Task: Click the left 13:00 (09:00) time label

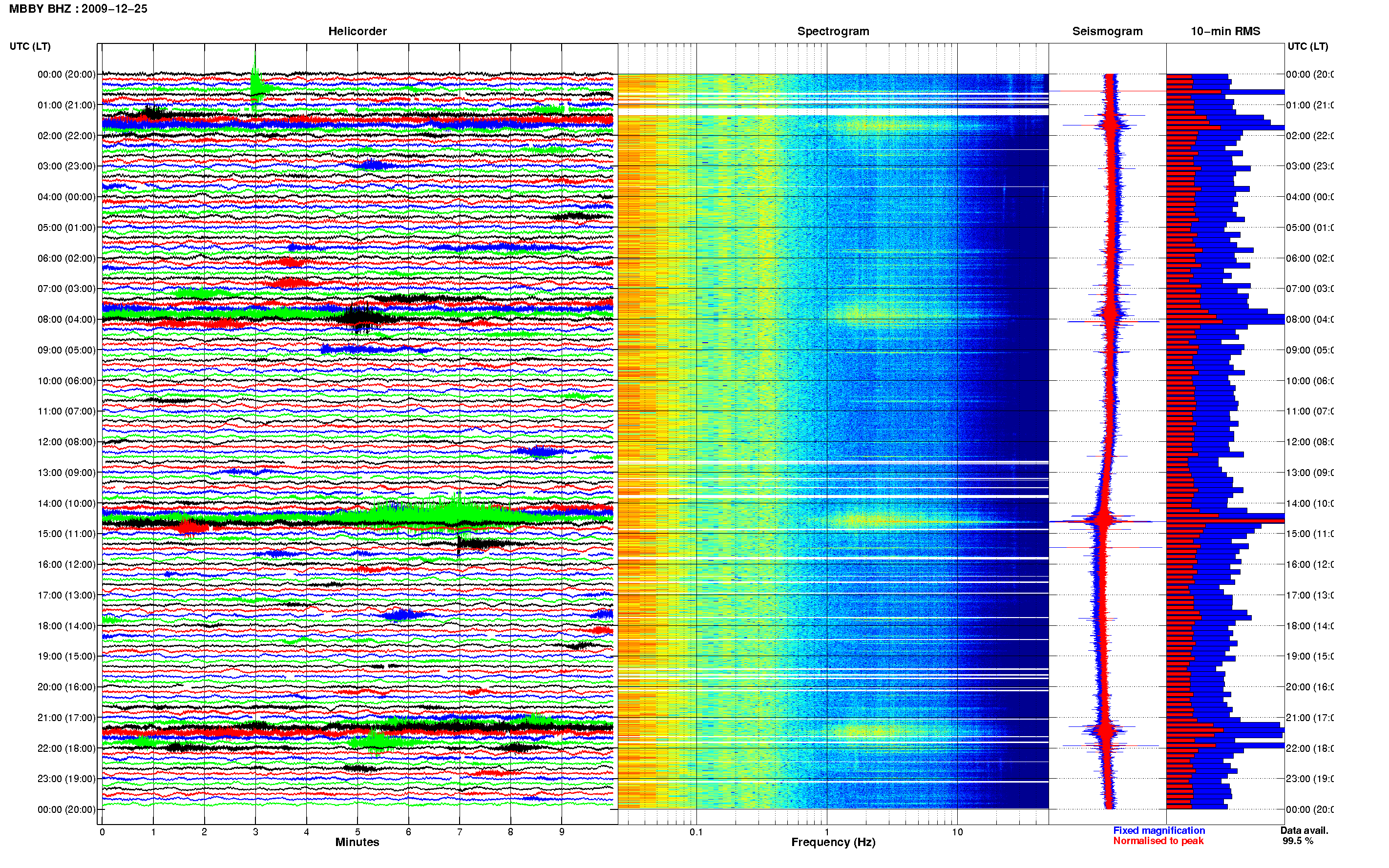Action: pos(66,473)
